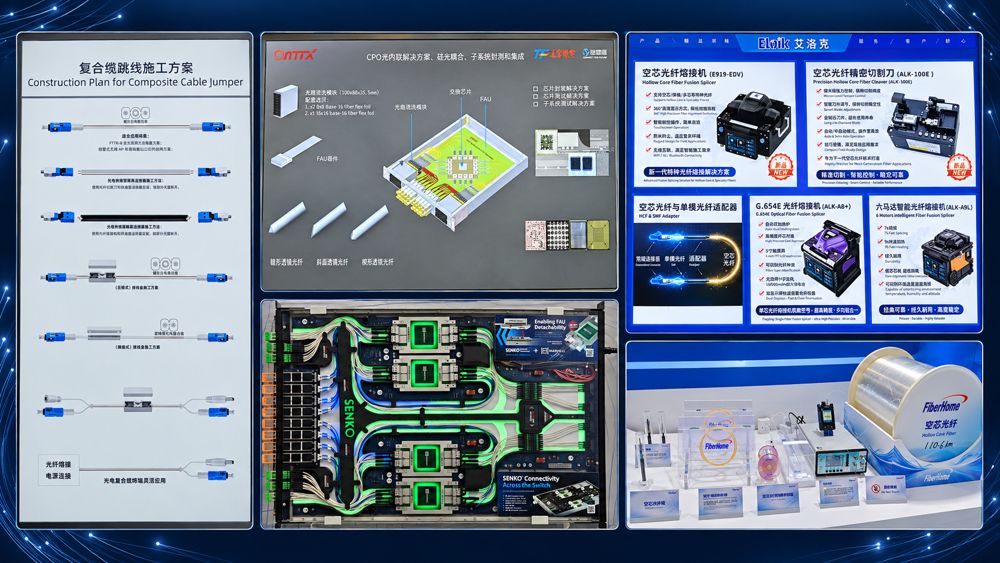1000x563 pixels.
Task: Click the green SENKO lettering on board
Action: tap(349, 418)
